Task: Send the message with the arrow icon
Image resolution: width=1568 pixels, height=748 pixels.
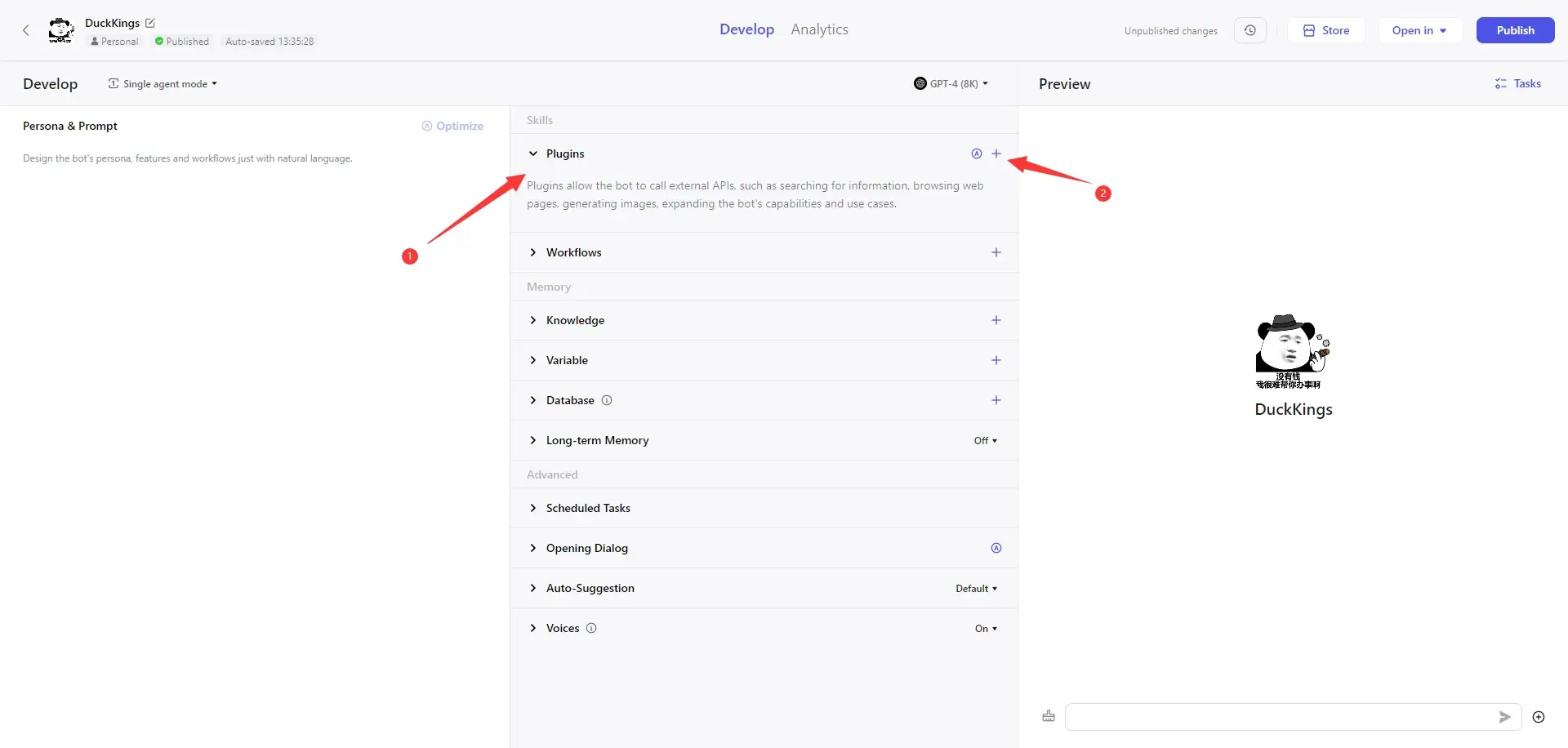Action: pos(1504,717)
